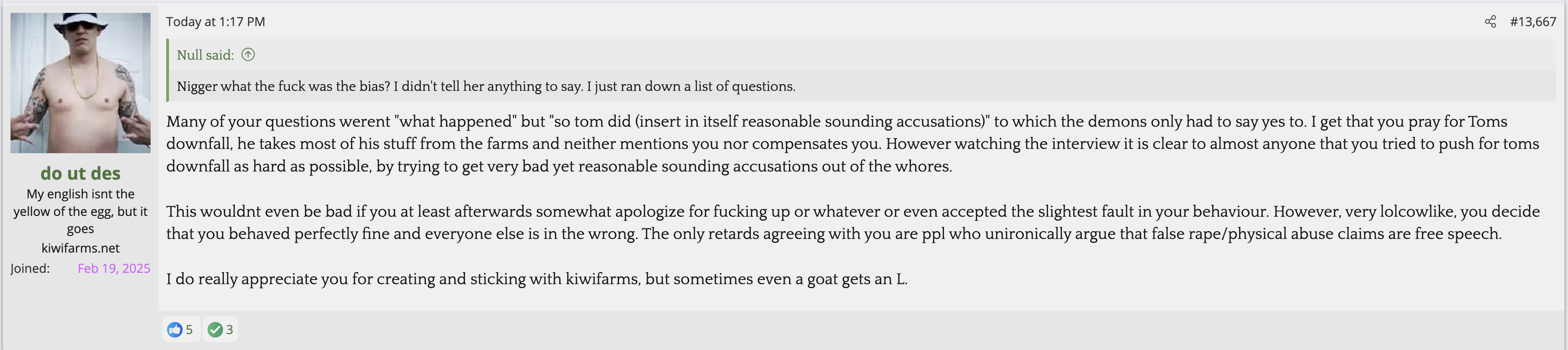This screenshot has height=350, width=1568.
Task: Open the post number #13,667 link
Action: click(x=1533, y=22)
